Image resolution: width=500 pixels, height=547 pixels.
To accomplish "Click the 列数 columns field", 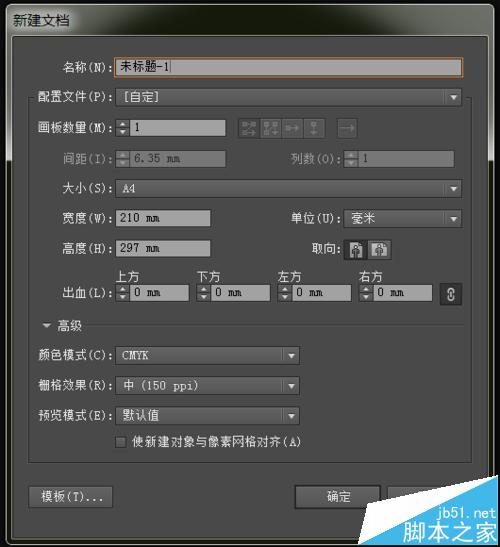I will click(x=406, y=159).
